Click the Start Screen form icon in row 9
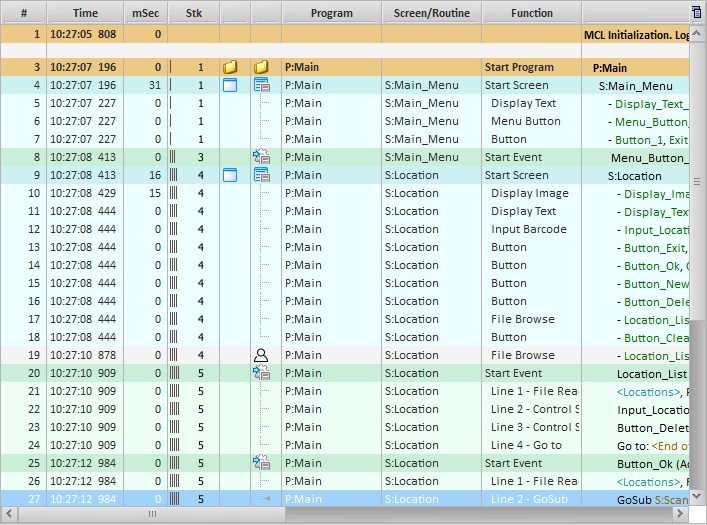The image size is (707, 525). [262, 175]
